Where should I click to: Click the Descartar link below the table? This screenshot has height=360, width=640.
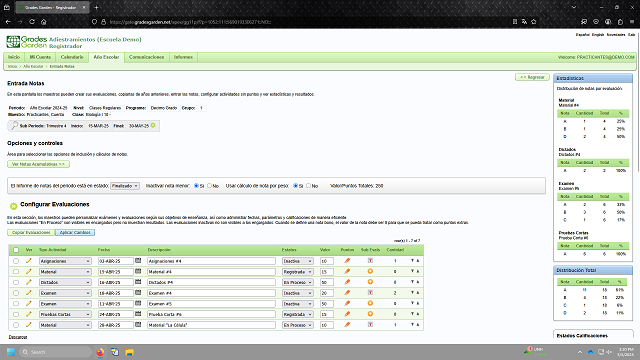point(18,337)
